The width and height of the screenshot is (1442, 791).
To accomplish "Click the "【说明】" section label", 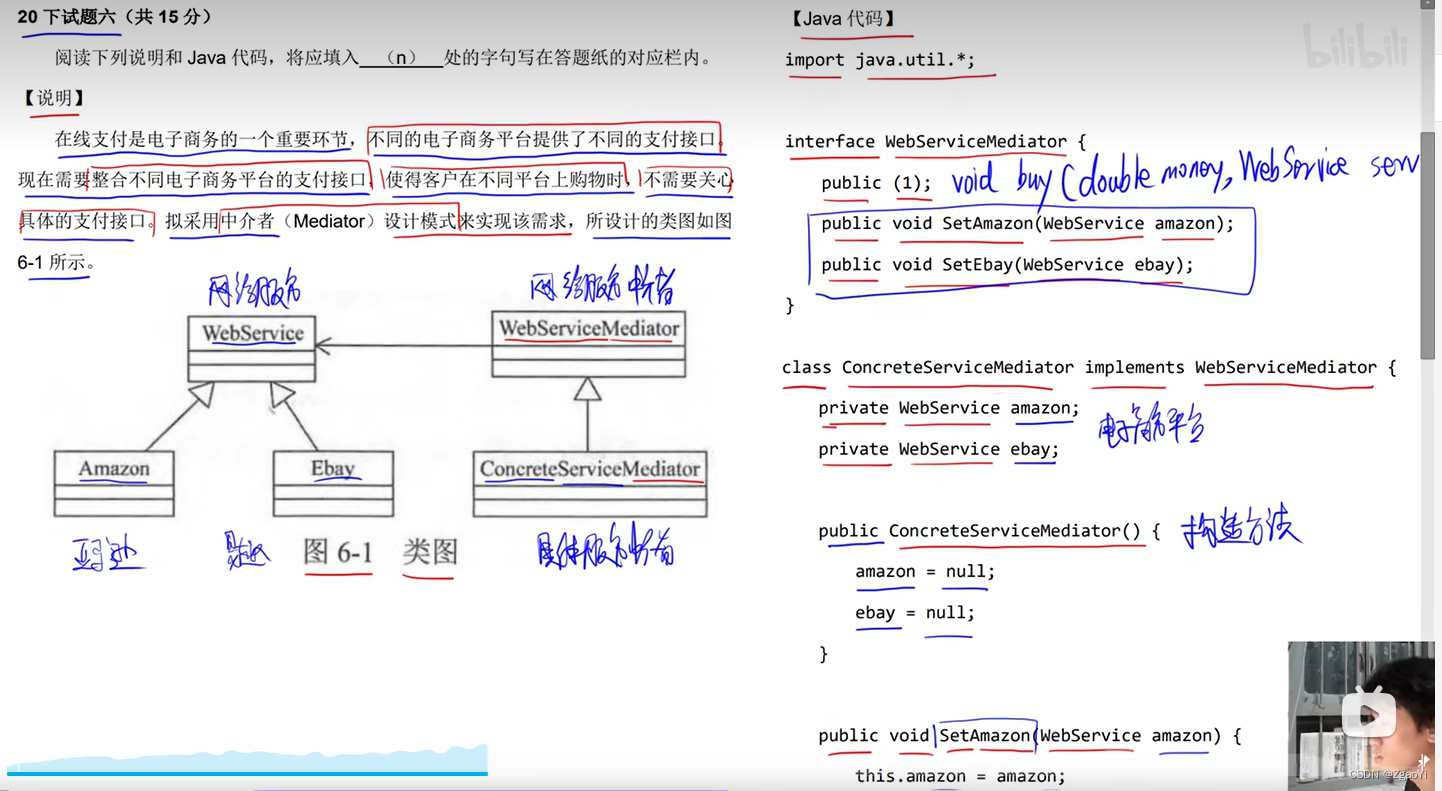I will pyautogui.click(x=53, y=98).
